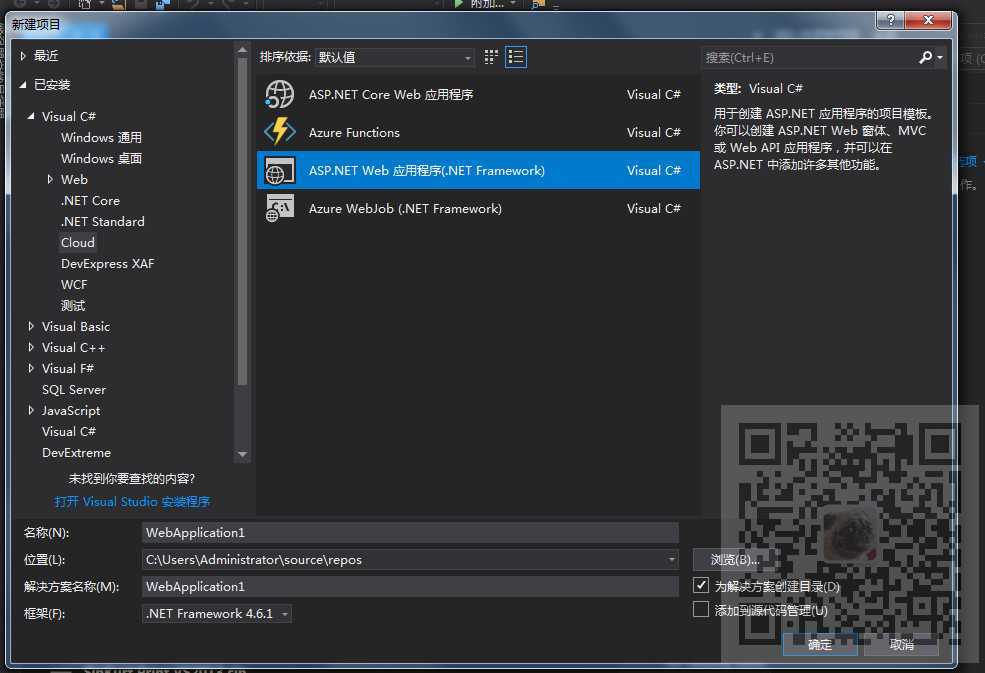Click the tree scrollbar down arrow

tap(242, 454)
